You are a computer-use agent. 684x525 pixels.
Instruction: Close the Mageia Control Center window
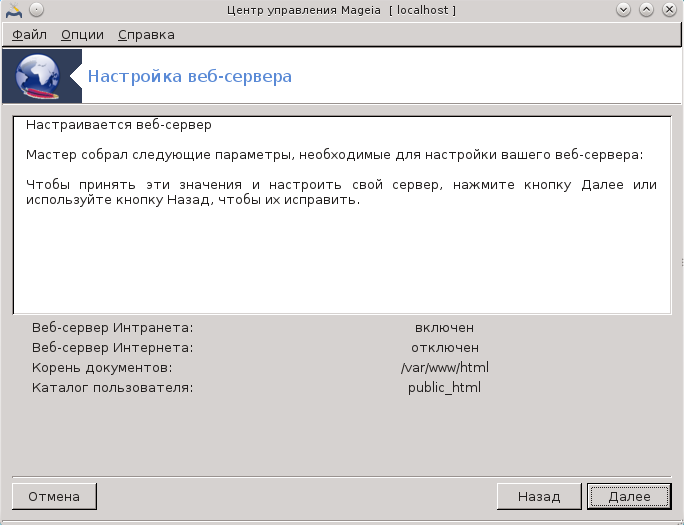pos(669,10)
